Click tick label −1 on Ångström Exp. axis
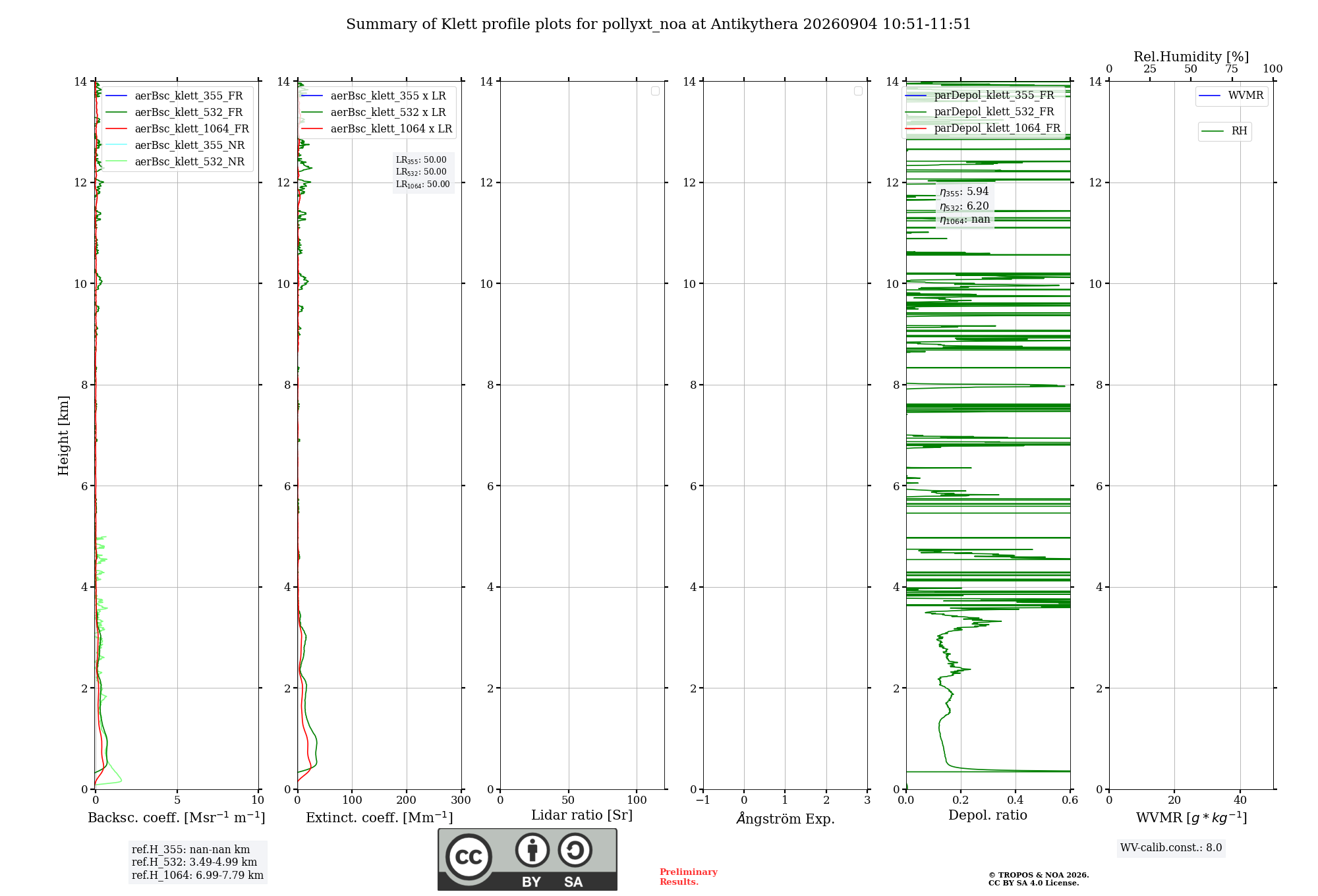 [x=702, y=800]
